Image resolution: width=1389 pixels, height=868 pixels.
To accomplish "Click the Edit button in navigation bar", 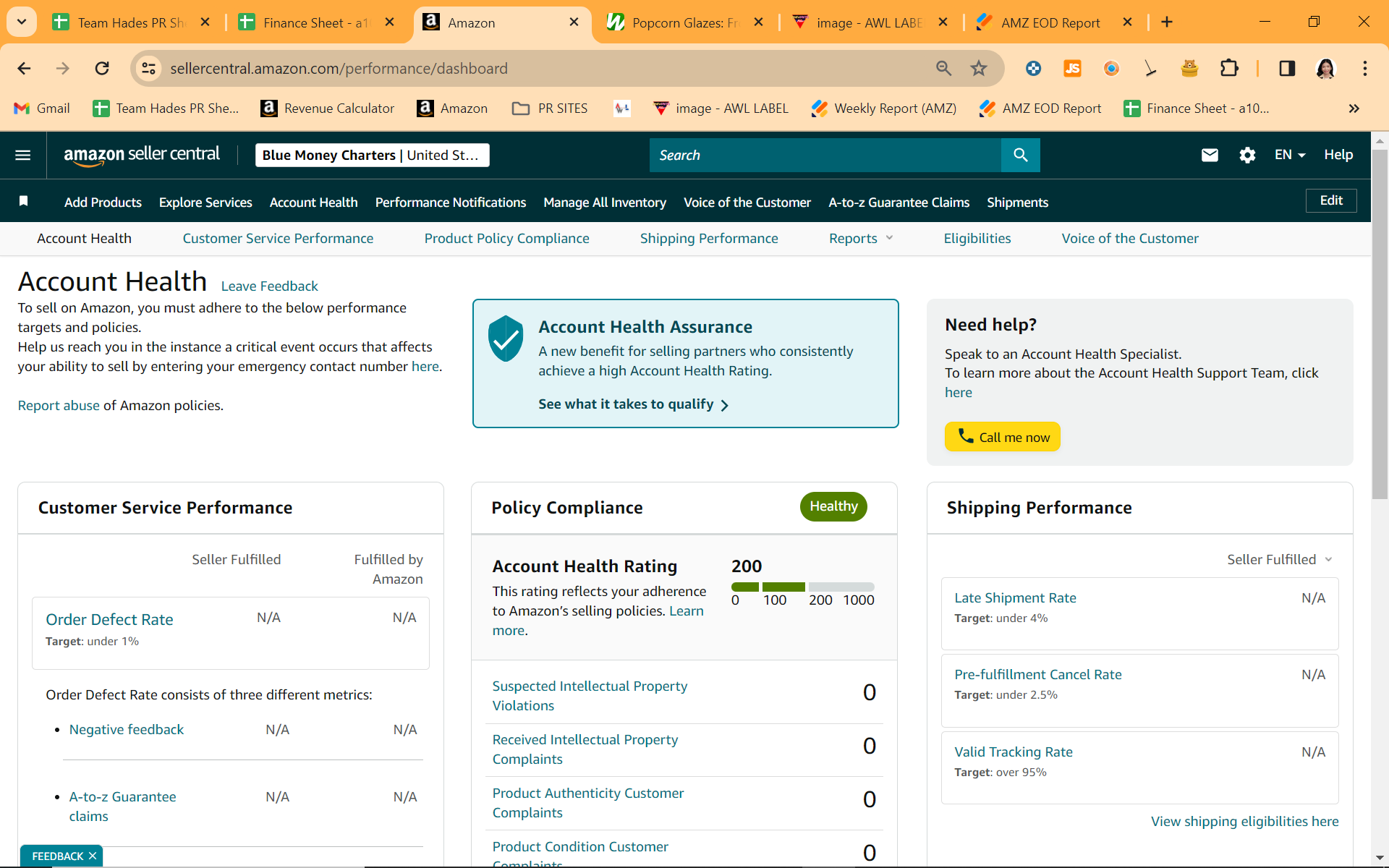I will click(x=1331, y=200).
